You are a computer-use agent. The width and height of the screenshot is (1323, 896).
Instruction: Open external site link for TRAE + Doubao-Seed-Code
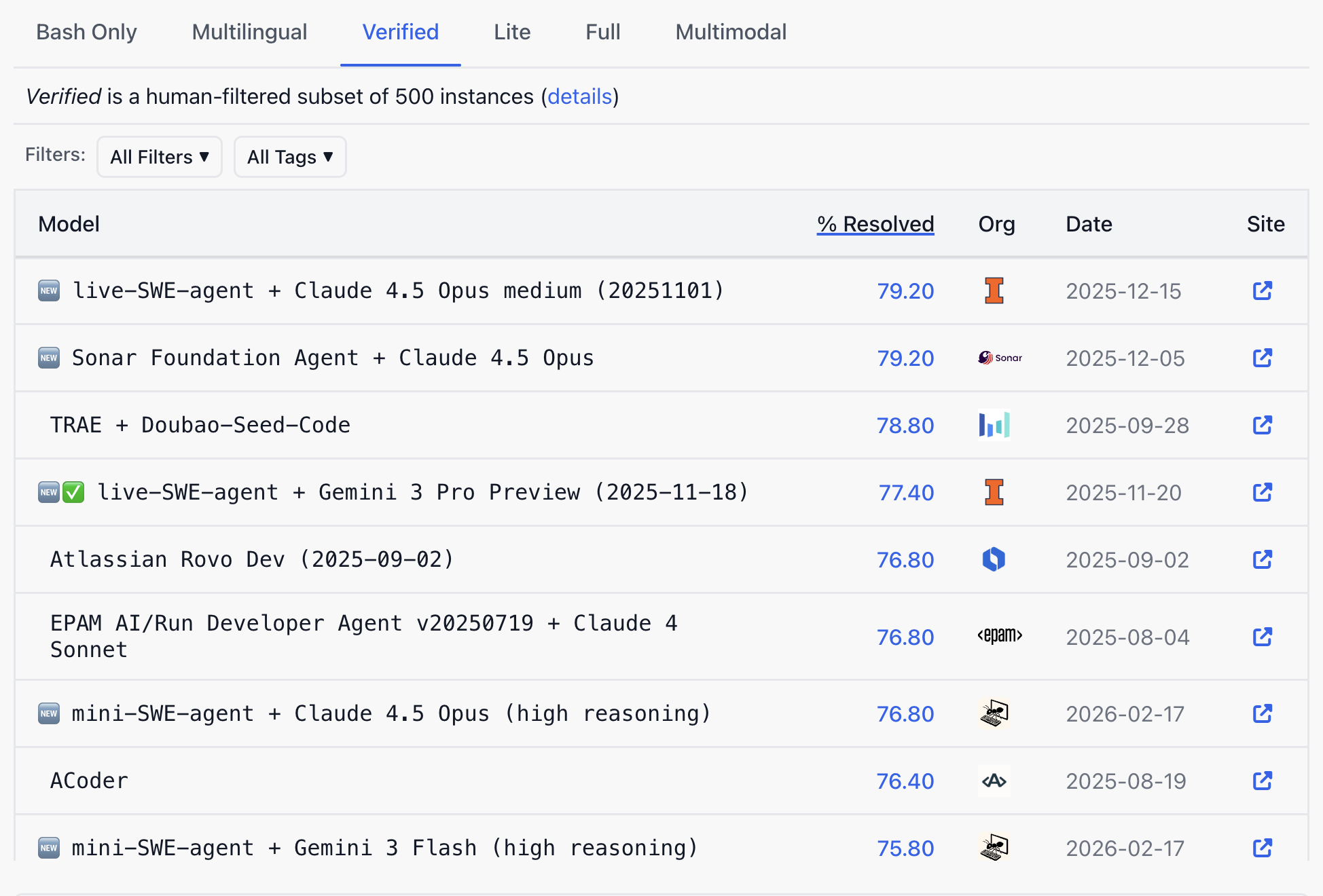(x=1262, y=425)
